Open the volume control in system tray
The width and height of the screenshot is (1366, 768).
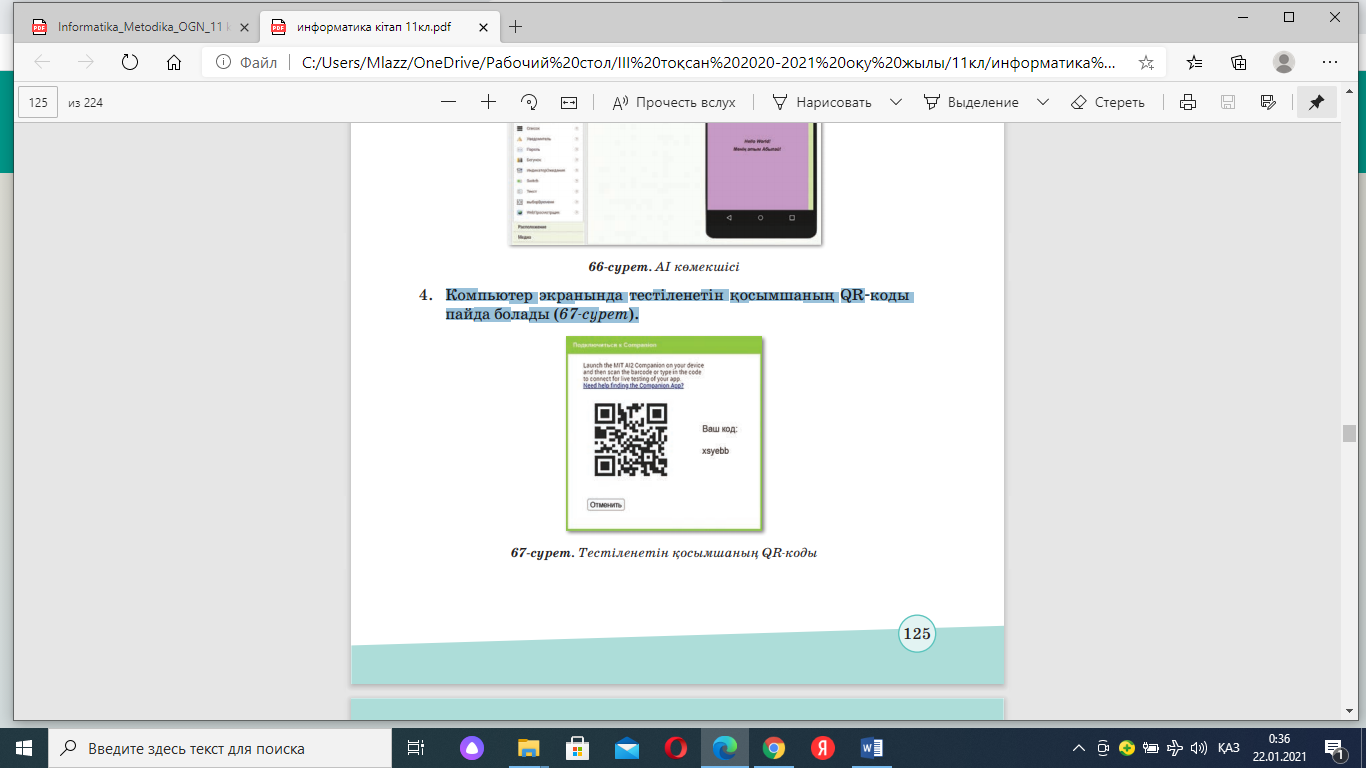1198,748
